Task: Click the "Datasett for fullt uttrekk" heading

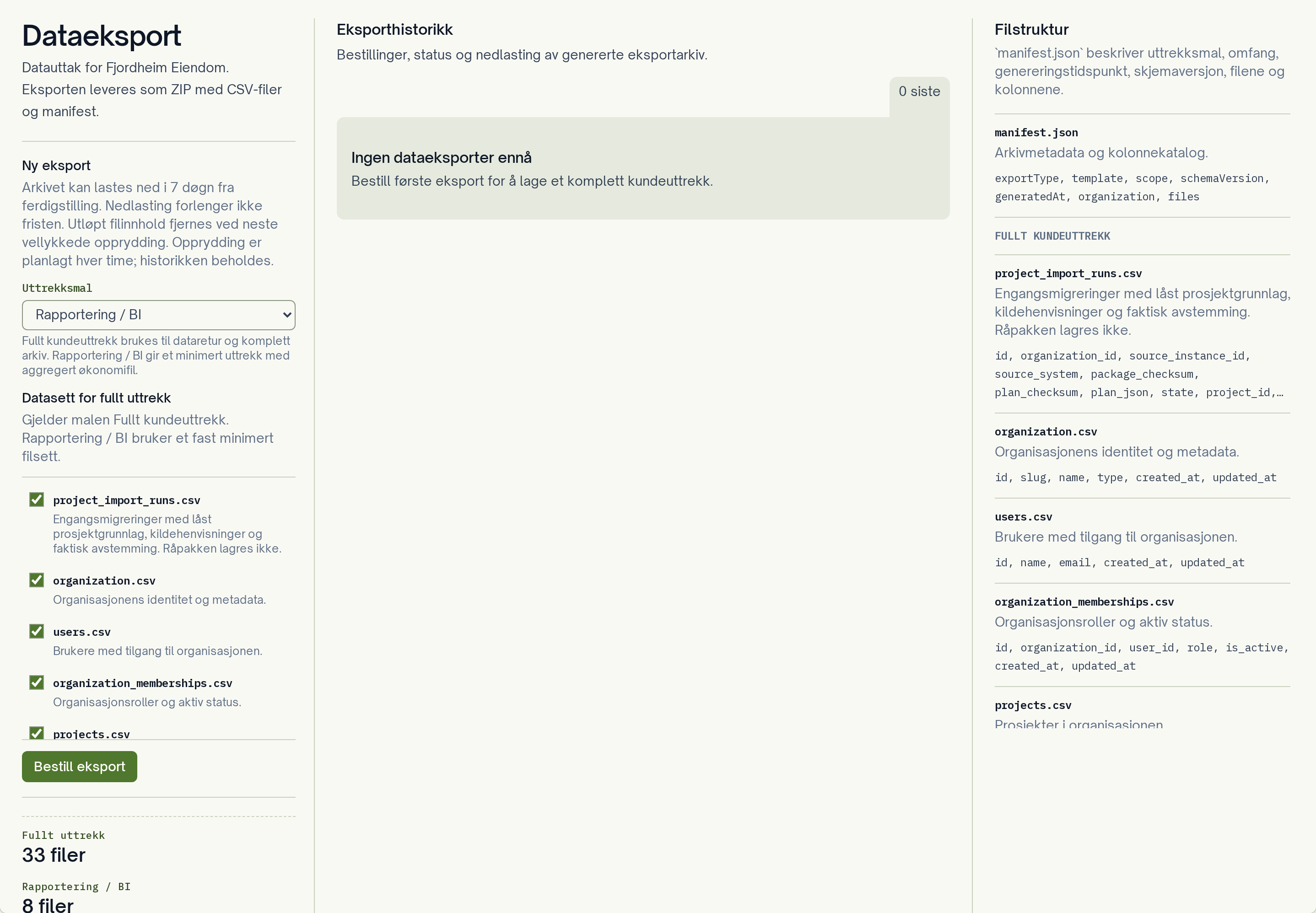Action: pos(96,397)
